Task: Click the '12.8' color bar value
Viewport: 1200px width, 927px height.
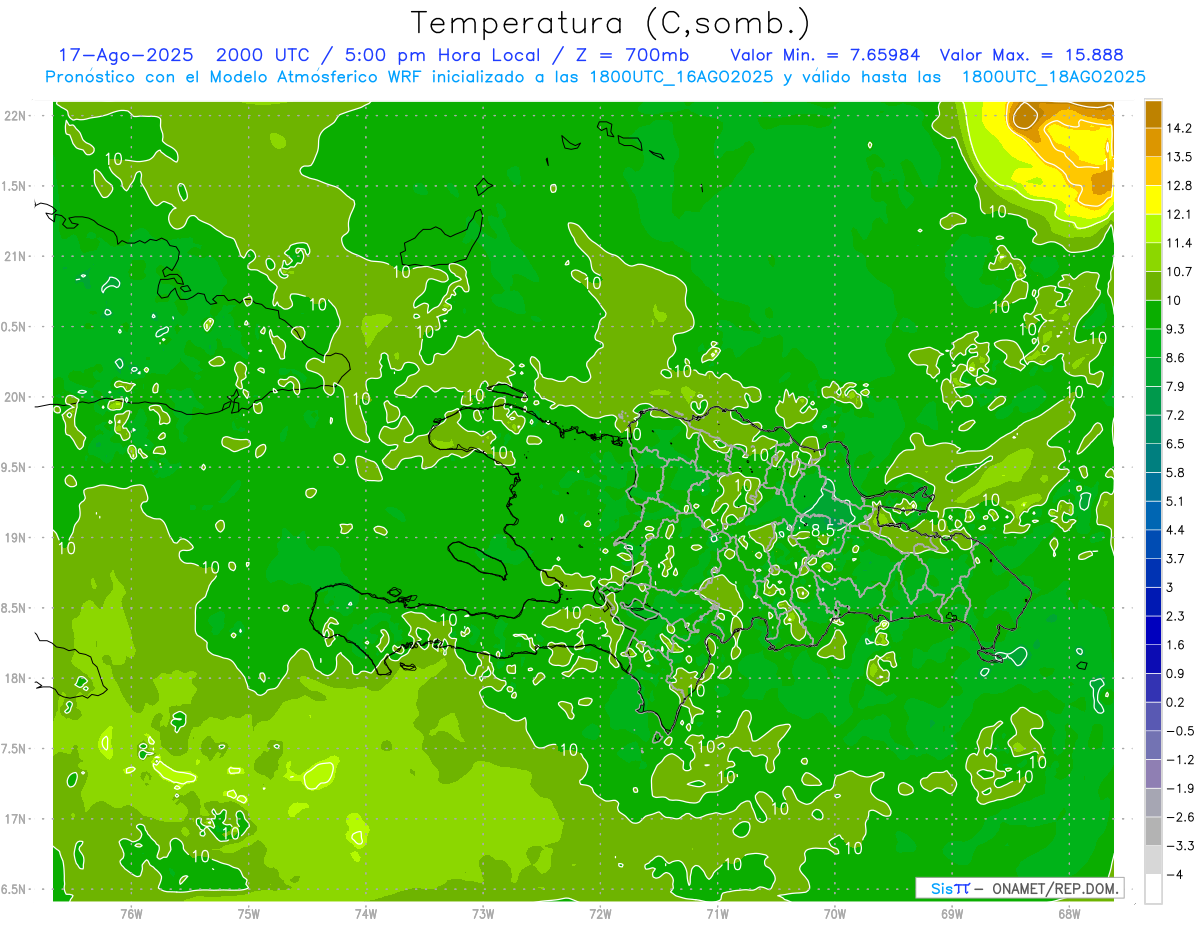Action: pos(1179,186)
